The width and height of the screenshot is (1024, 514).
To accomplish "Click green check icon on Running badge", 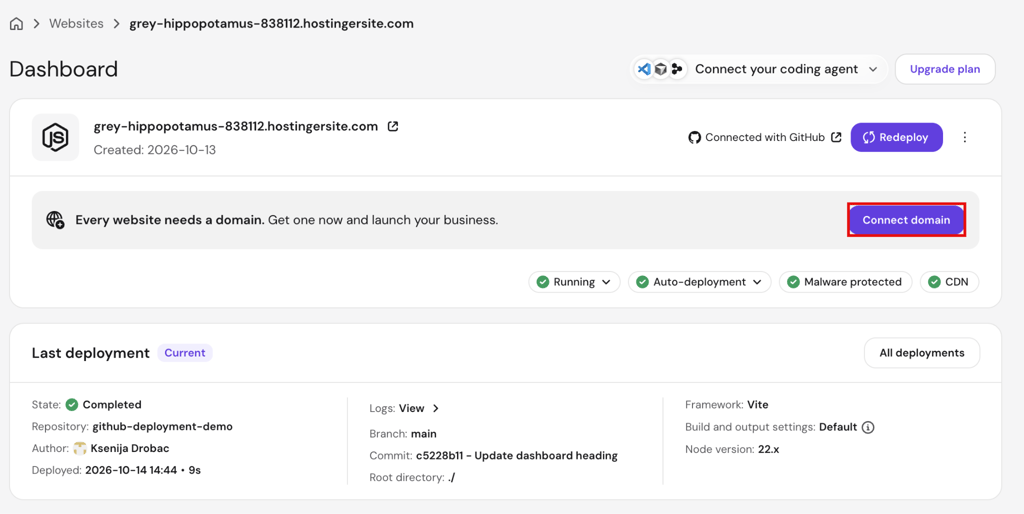I will (x=543, y=282).
